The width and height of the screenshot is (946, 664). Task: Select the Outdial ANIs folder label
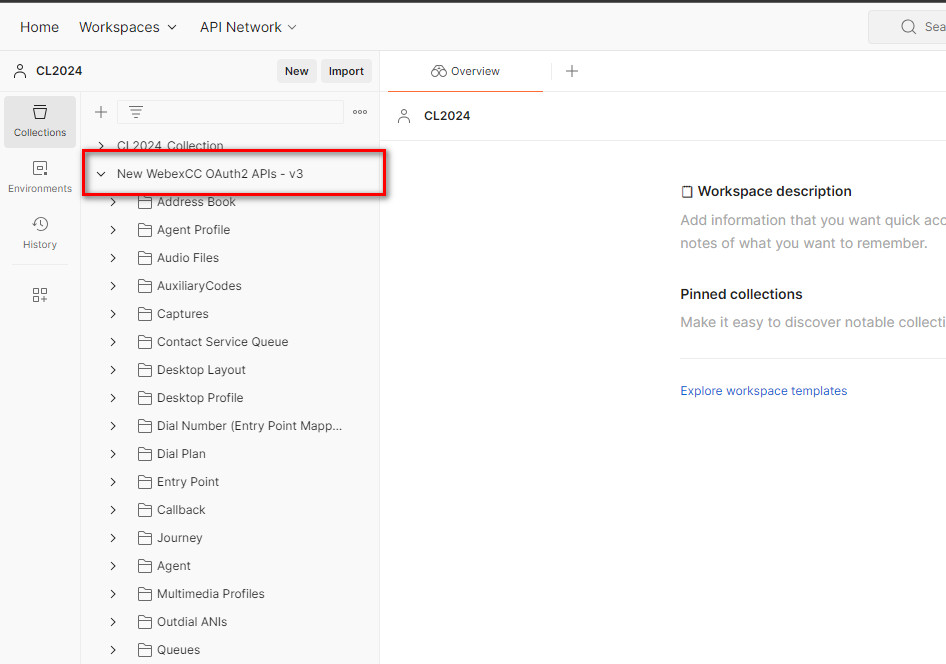(x=192, y=622)
